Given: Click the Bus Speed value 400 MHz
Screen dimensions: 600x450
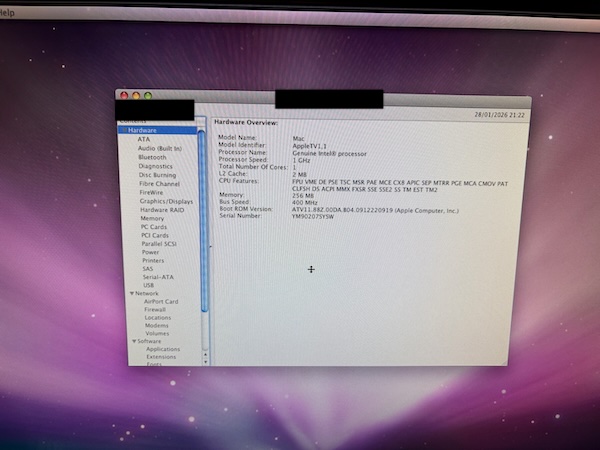Looking at the screenshot, I should click(x=305, y=202).
